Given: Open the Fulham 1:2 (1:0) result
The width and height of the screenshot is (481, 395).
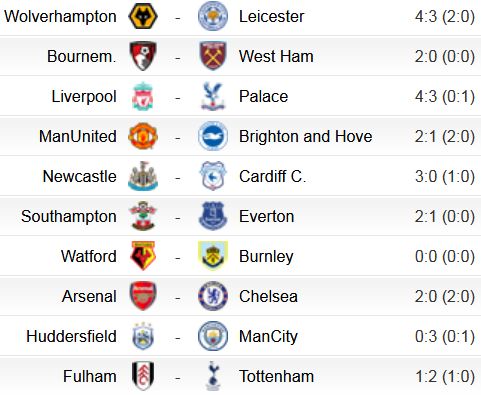Looking at the screenshot, I should click(445, 376).
